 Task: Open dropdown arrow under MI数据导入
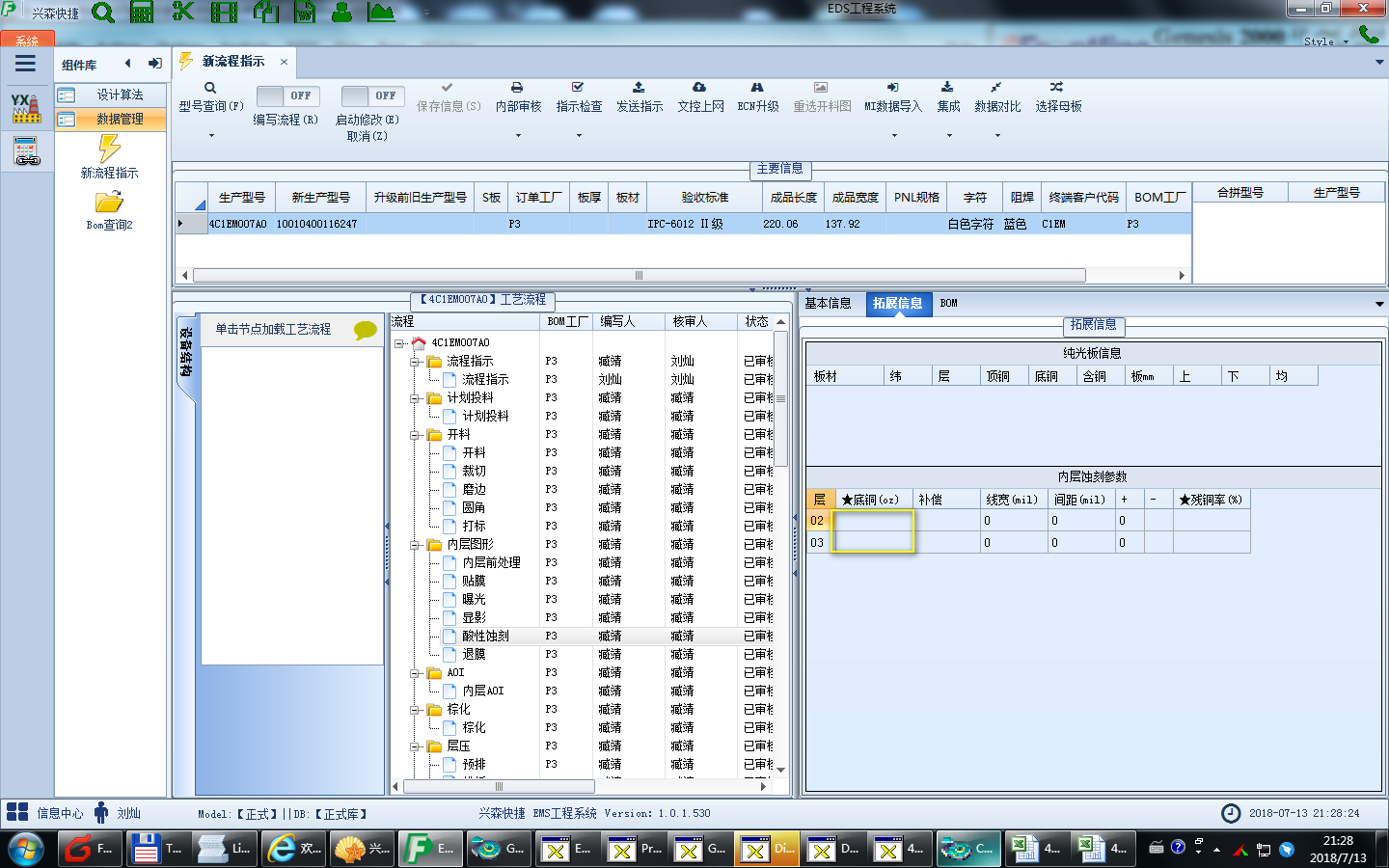(x=894, y=135)
